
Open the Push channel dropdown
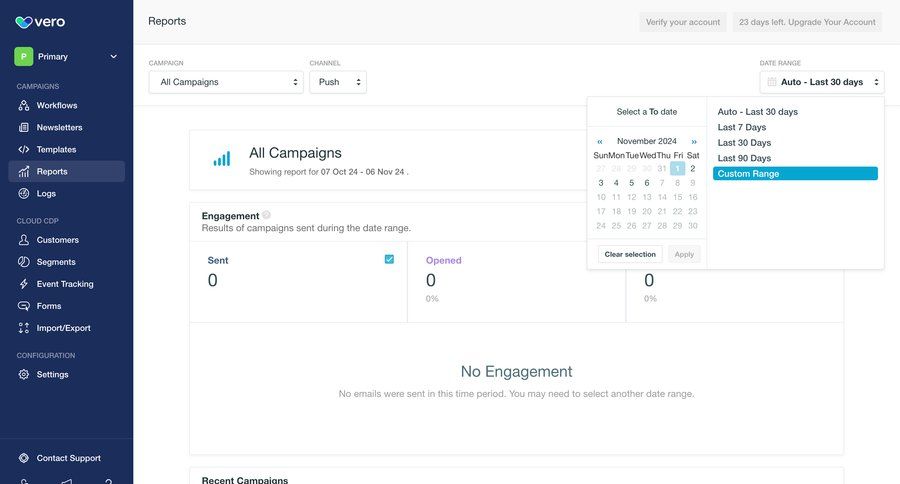tap(338, 82)
